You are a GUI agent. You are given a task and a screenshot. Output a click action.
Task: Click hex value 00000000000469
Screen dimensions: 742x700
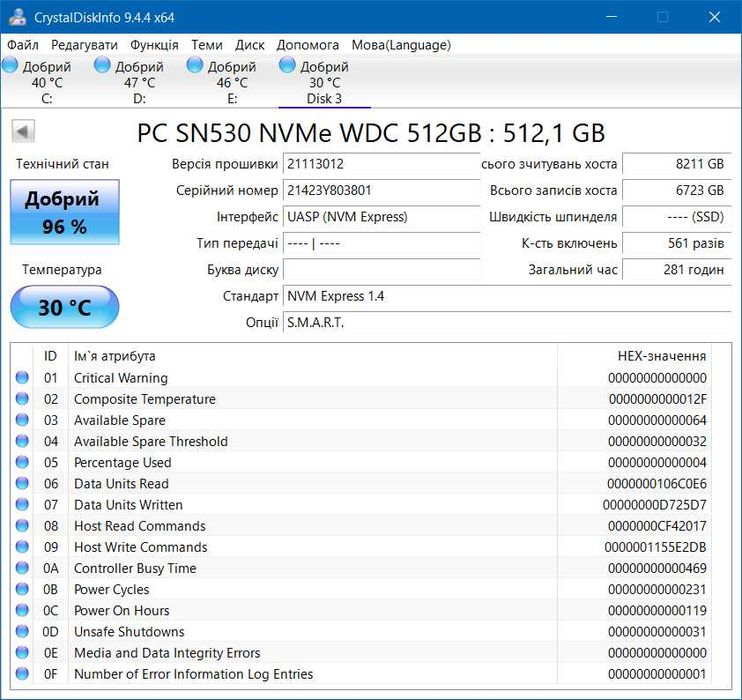coord(657,568)
